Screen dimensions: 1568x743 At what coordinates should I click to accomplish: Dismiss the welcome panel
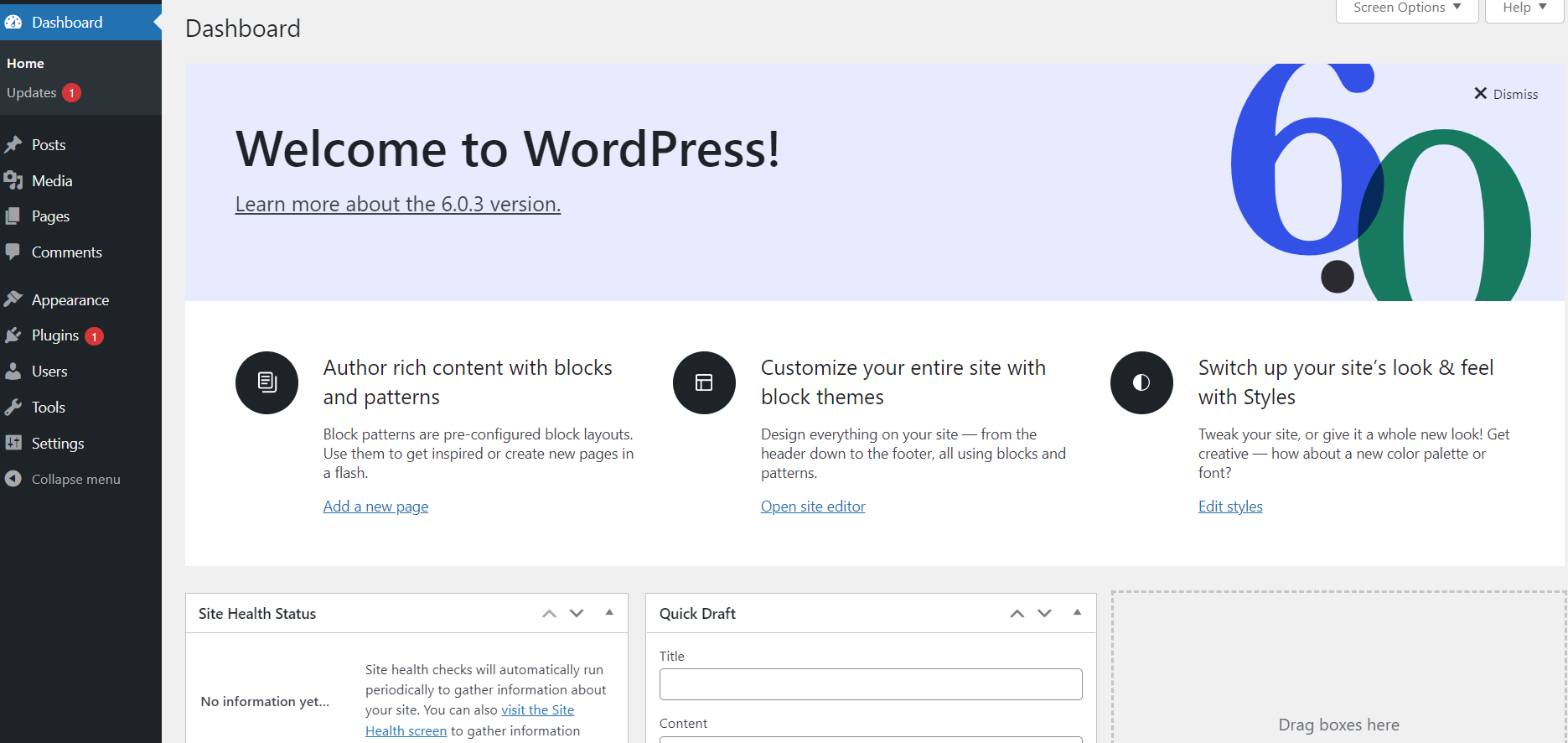click(x=1506, y=94)
